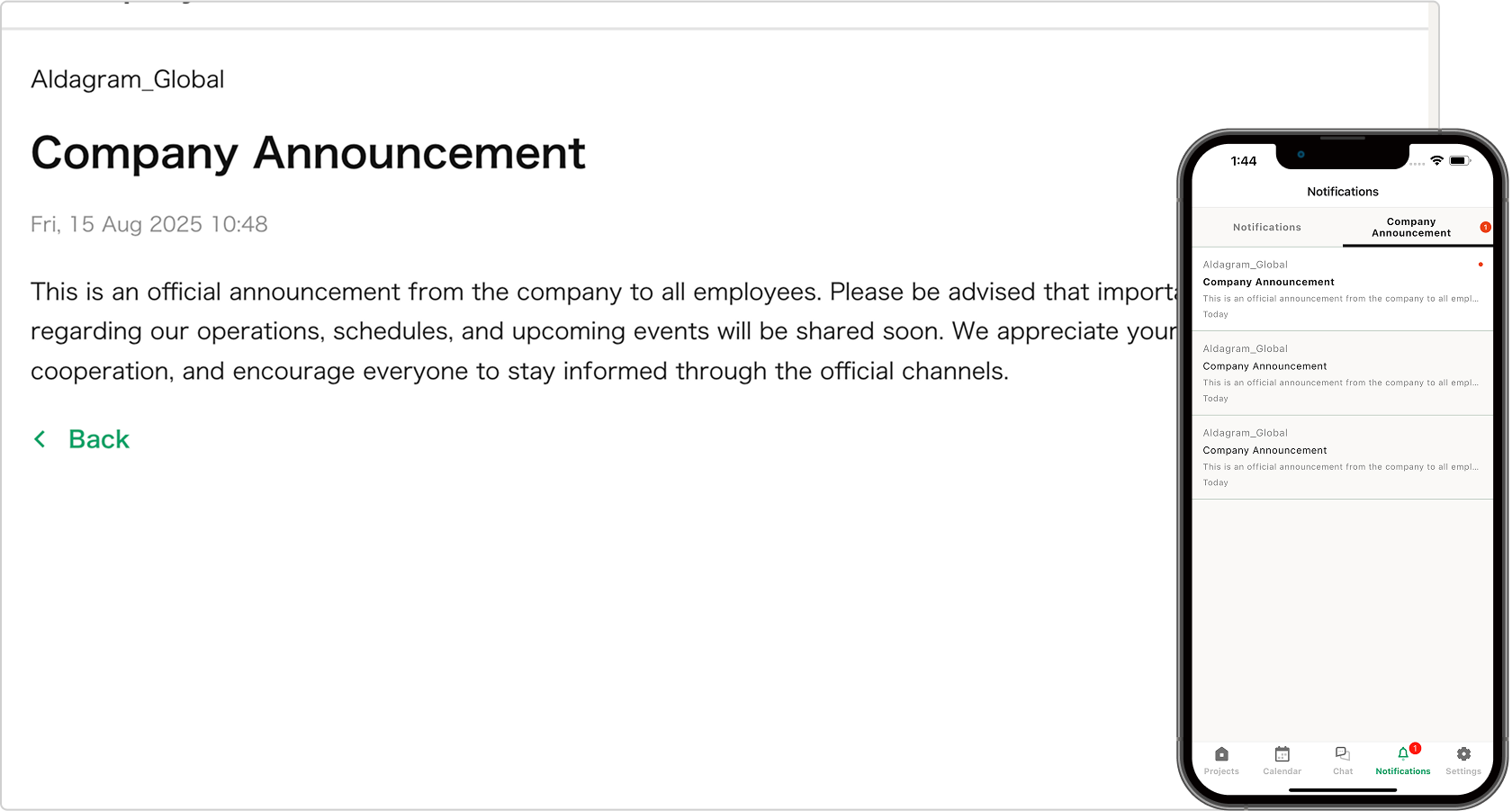The width and height of the screenshot is (1512, 811).
Task: Click the red badge beside Company Announcement tab
Action: click(x=1485, y=227)
